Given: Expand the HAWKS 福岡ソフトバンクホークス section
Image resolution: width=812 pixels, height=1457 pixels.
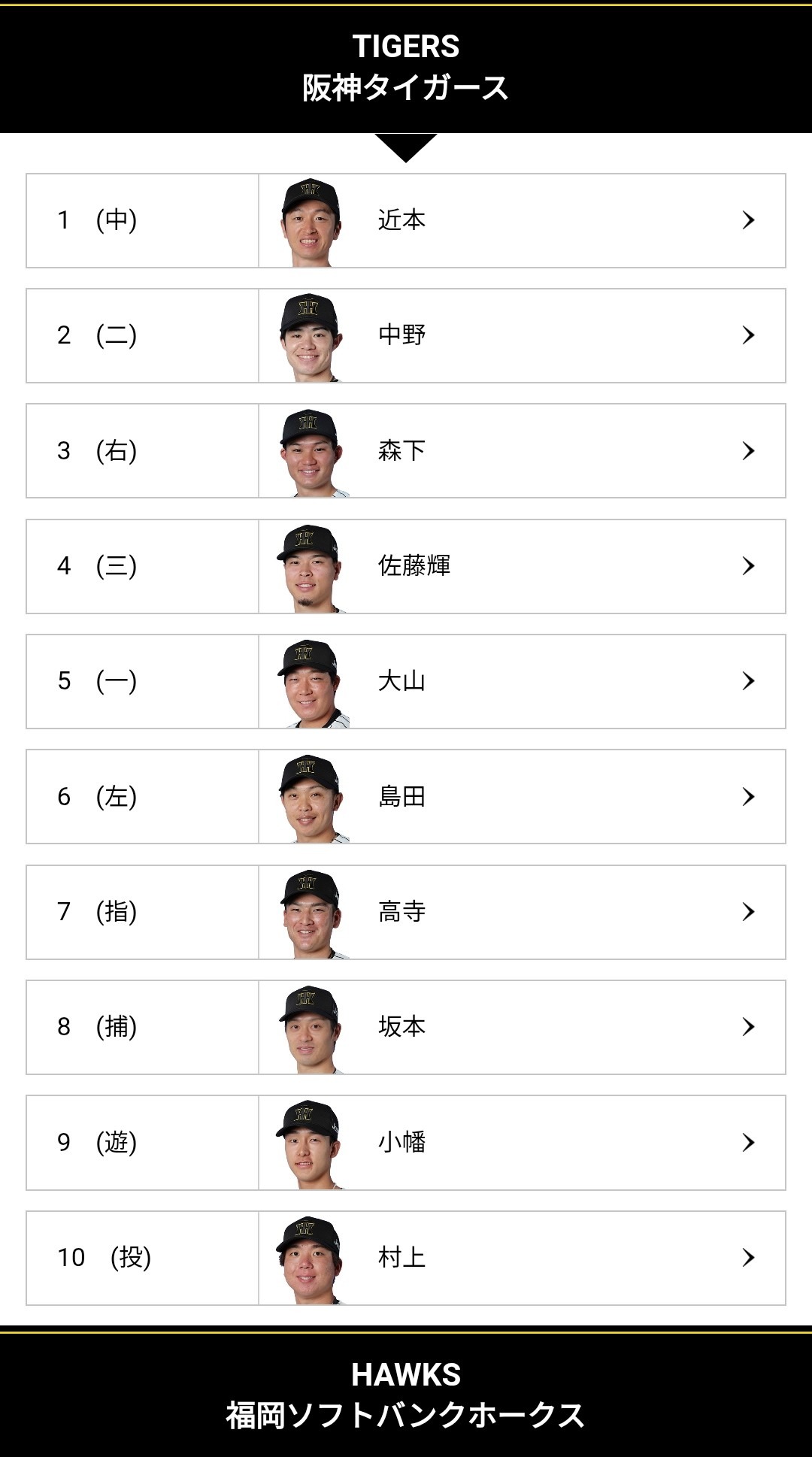Looking at the screenshot, I should (x=406, y=1395).
